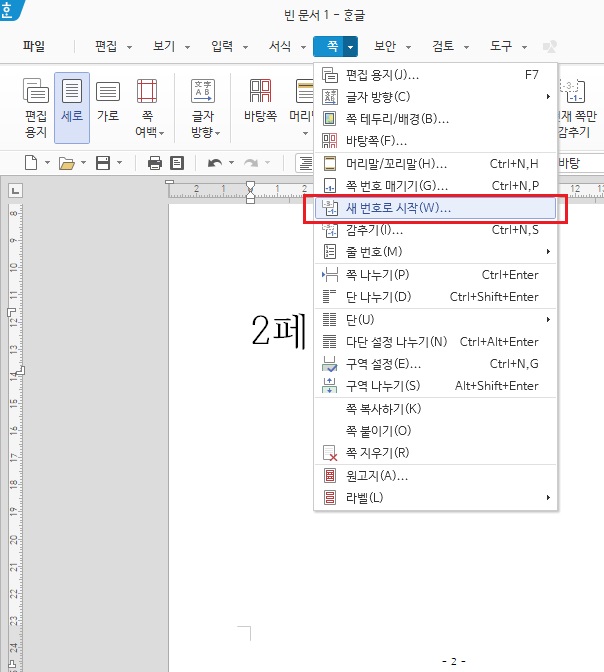604x672 pixels.
Task: Open the 파일 menu
Action: pos(34,46)
